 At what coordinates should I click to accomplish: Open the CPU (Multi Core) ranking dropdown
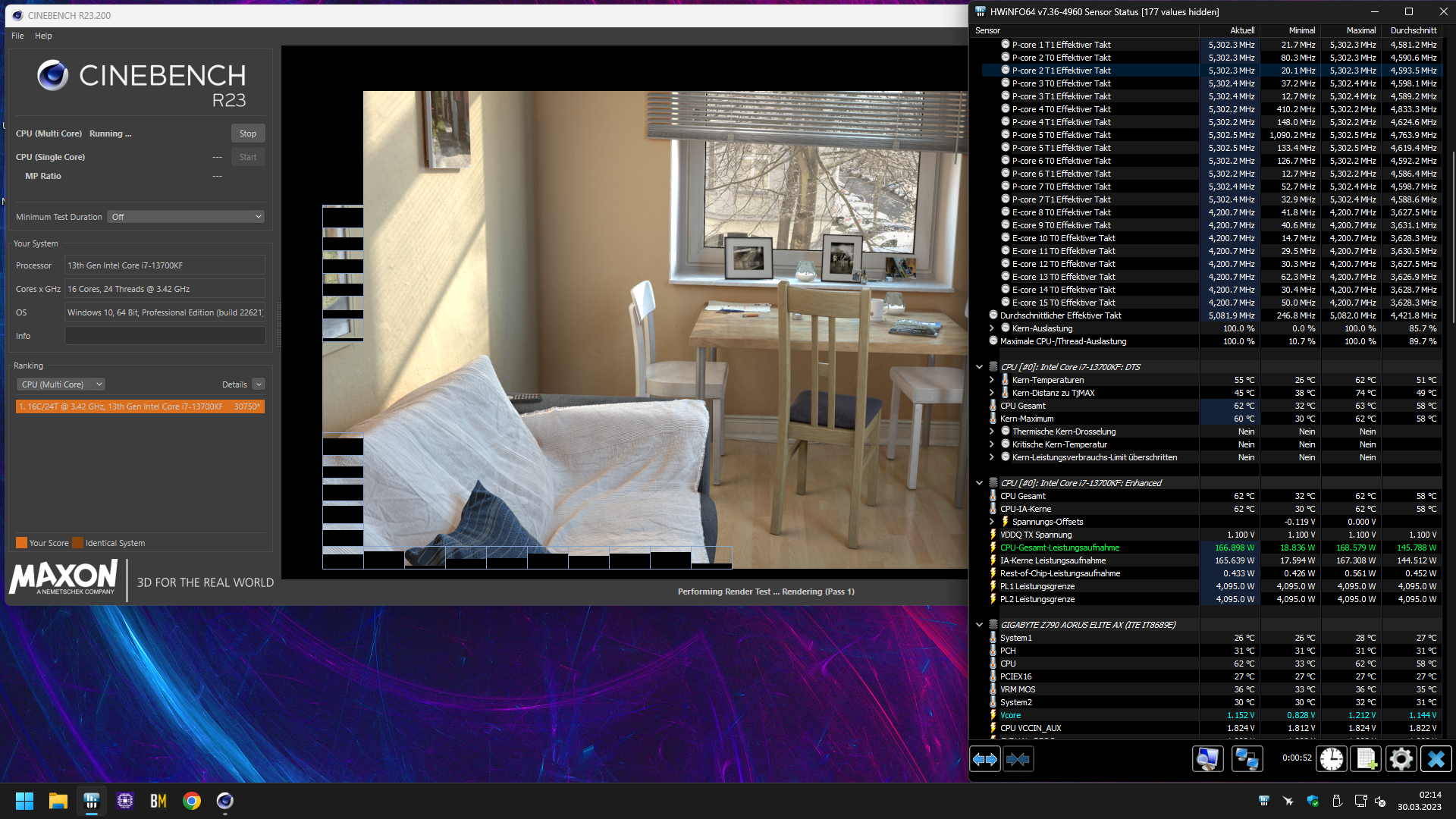61,384
